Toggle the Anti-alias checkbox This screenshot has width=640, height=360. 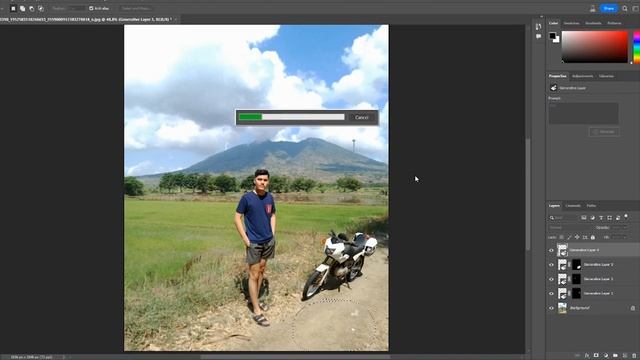[x=91, y=8]
